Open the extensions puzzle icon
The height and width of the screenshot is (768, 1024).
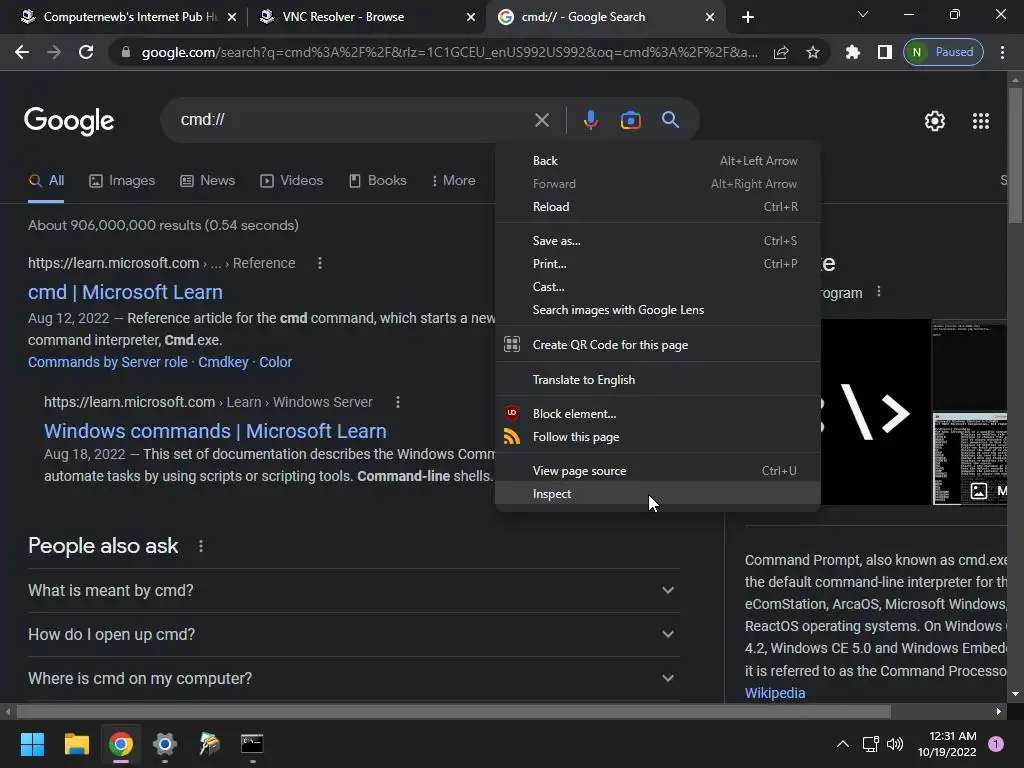tap(852, 52)
